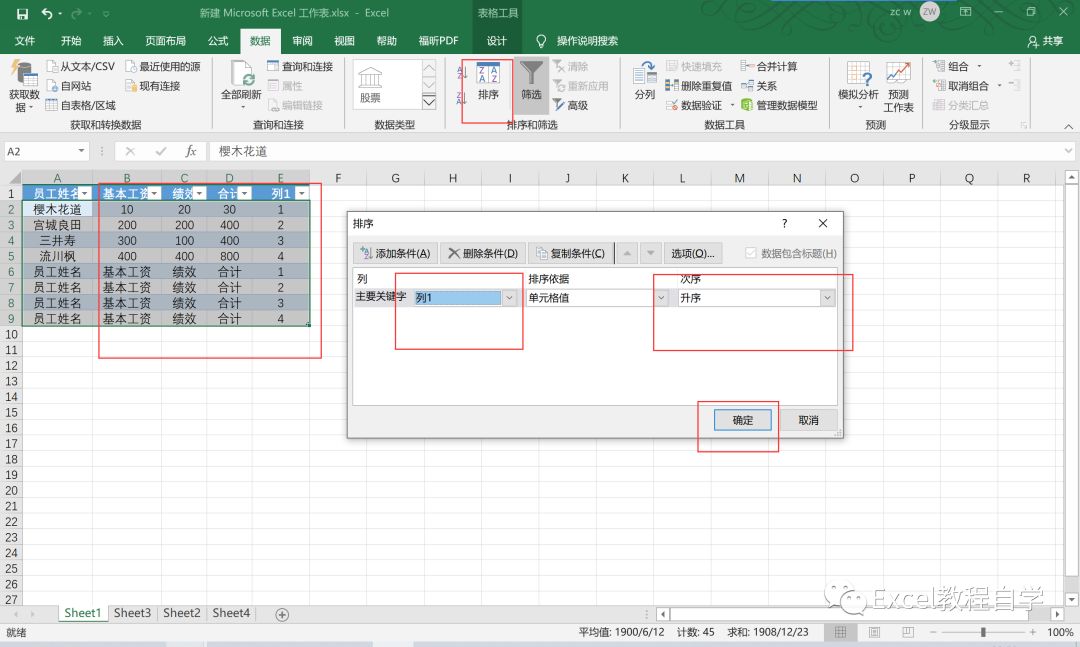The image size is (1080, 647).
Task: Open the Order (升序) dropdown
Action: pyautogui.click(x=827, y=298)
